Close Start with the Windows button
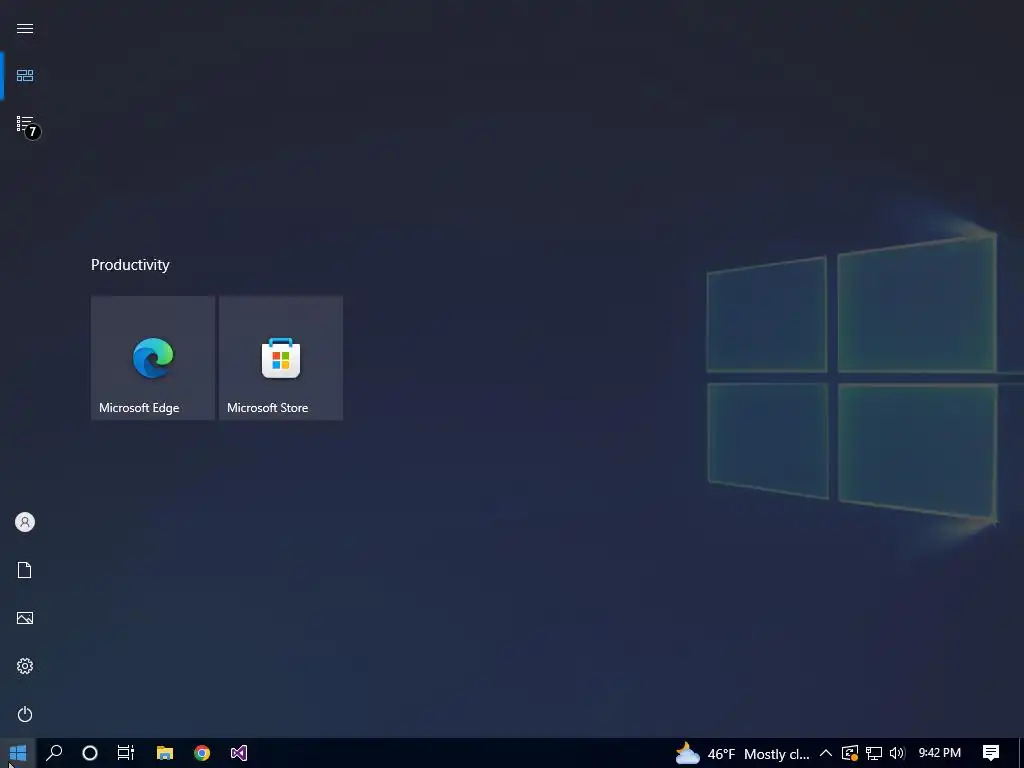1024x768 pixels. (18, 753)
